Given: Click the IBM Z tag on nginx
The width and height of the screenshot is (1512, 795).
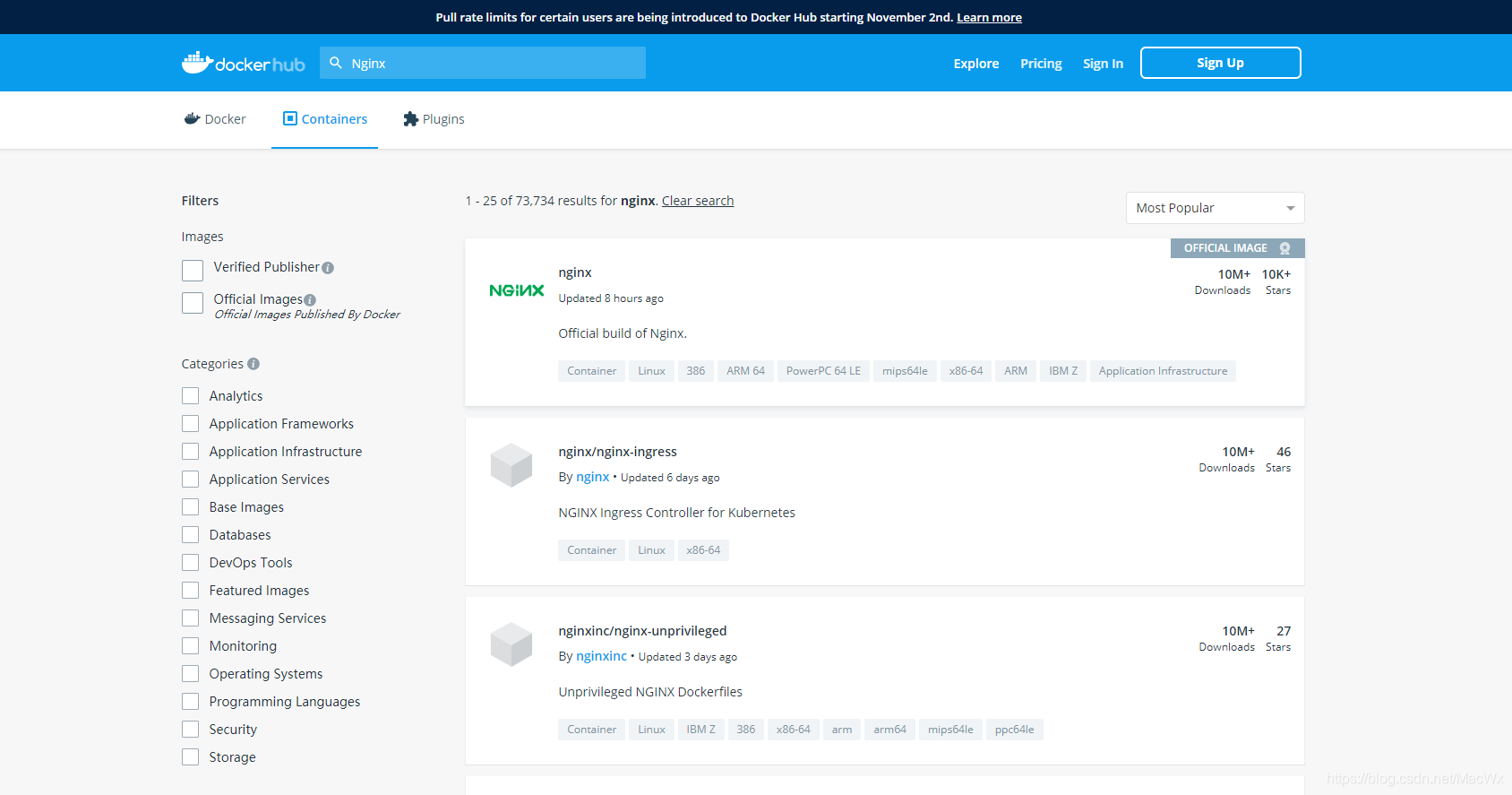Looking at the screenshot, I should click(1063, 371).
